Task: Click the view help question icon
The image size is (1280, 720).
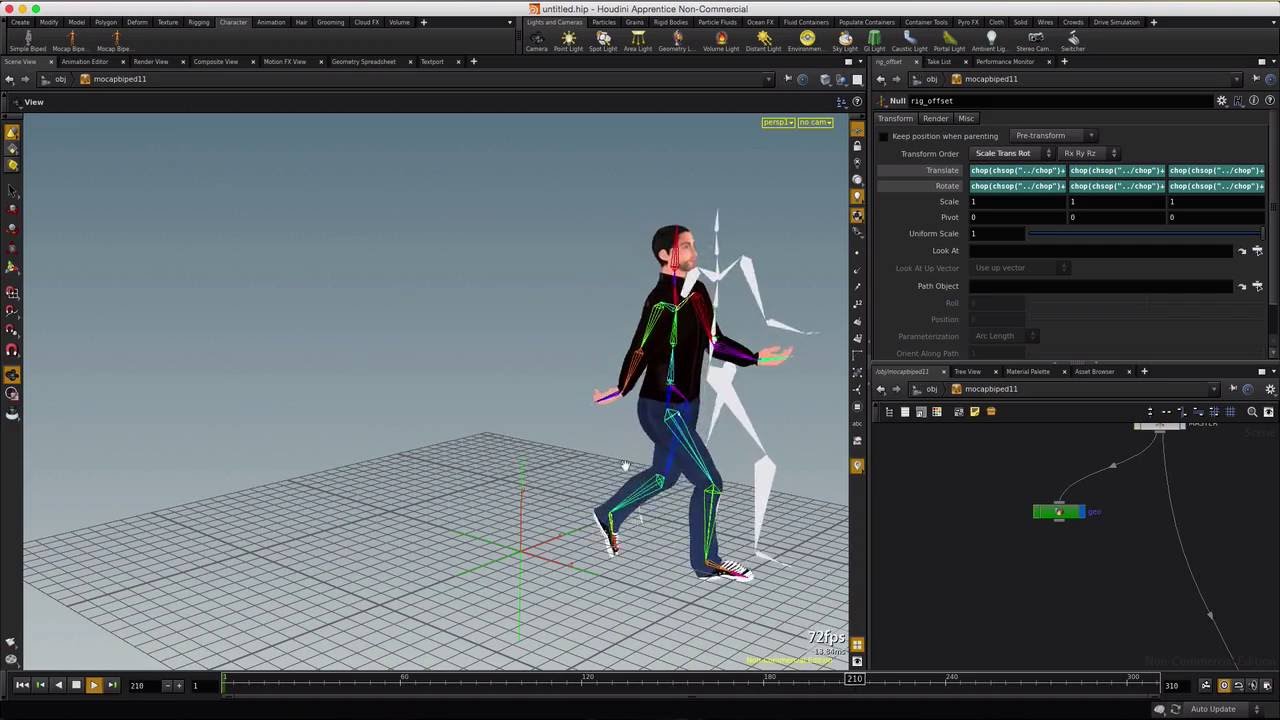Action: [x=857, y=102]
